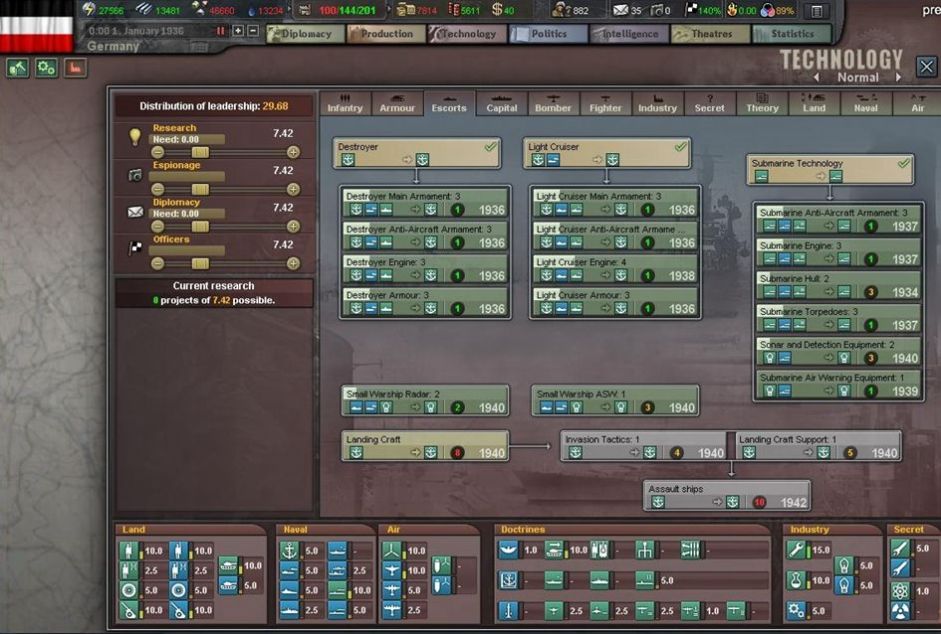Decrease Espionage leadership with the minus button
941x634 pixels.
[x=157, y=189]
